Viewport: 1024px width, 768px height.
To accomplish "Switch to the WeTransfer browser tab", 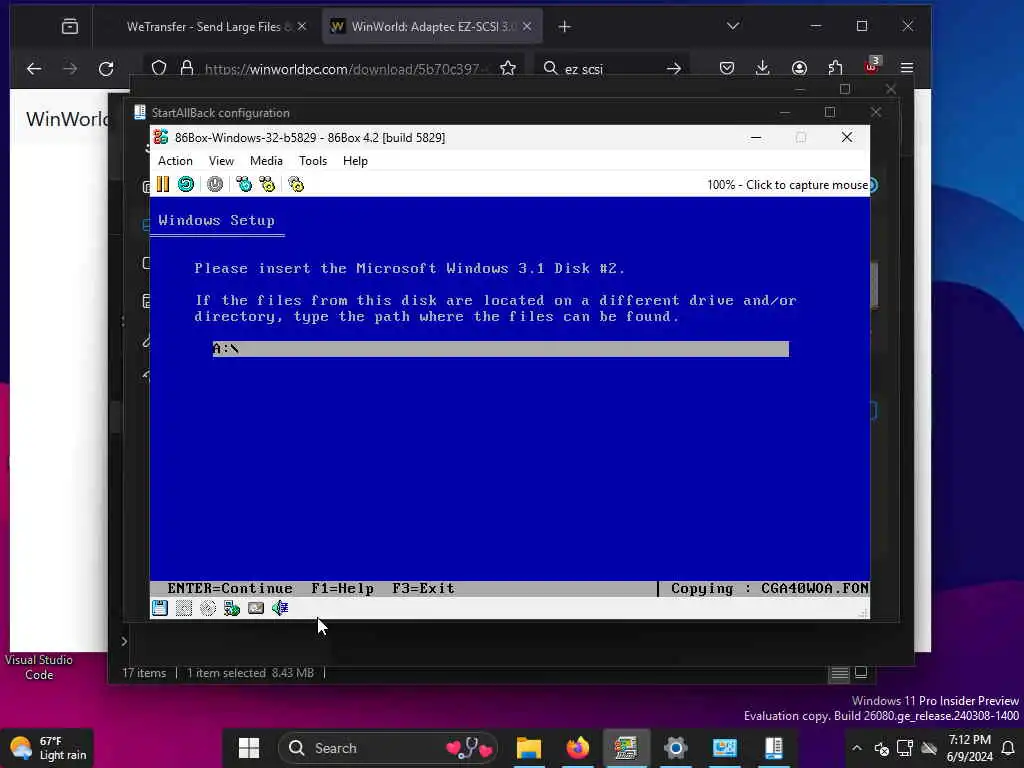I will 208,27.
